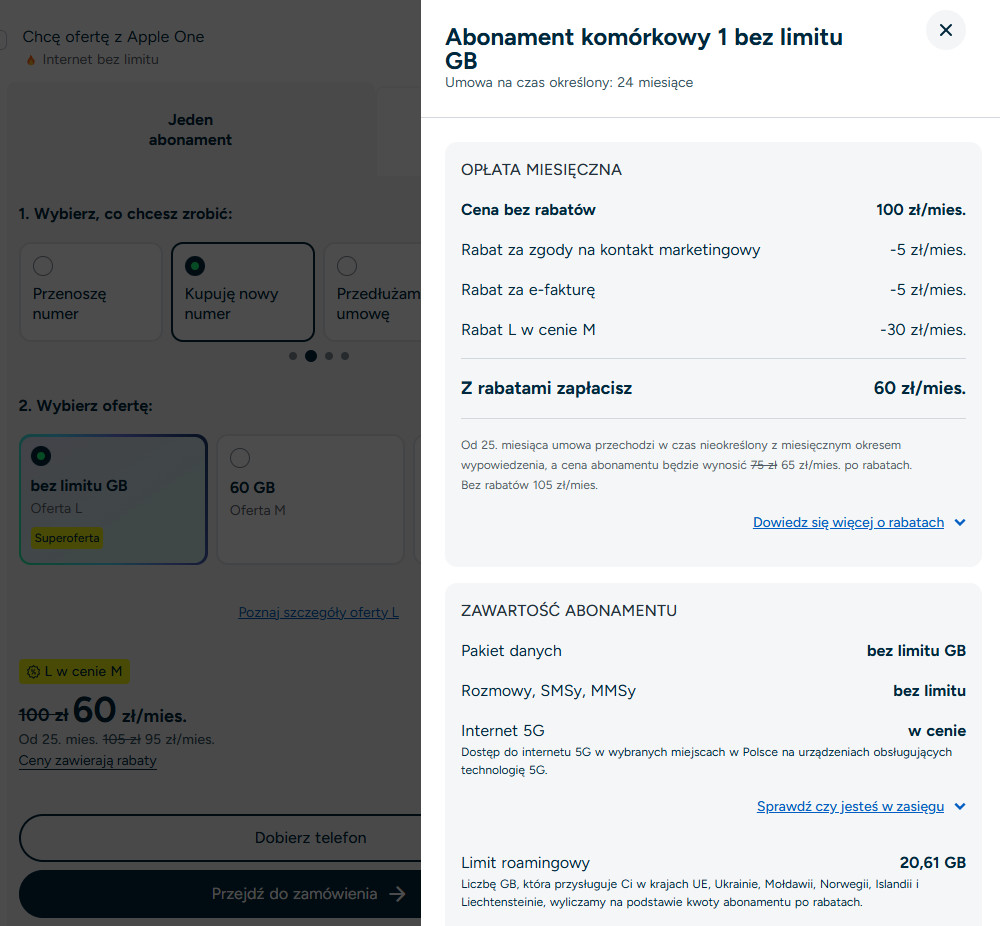Expand "Dowiedz się więcej o rabatach" section
Screen dimensions: 1000x926
point(859,522)
